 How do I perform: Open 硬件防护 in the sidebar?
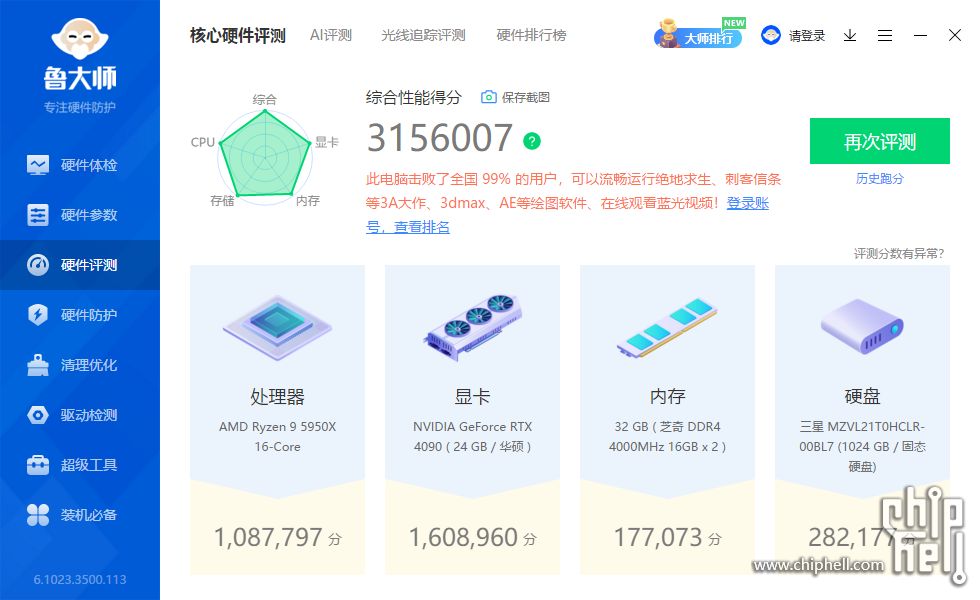[x=80, y=315]
